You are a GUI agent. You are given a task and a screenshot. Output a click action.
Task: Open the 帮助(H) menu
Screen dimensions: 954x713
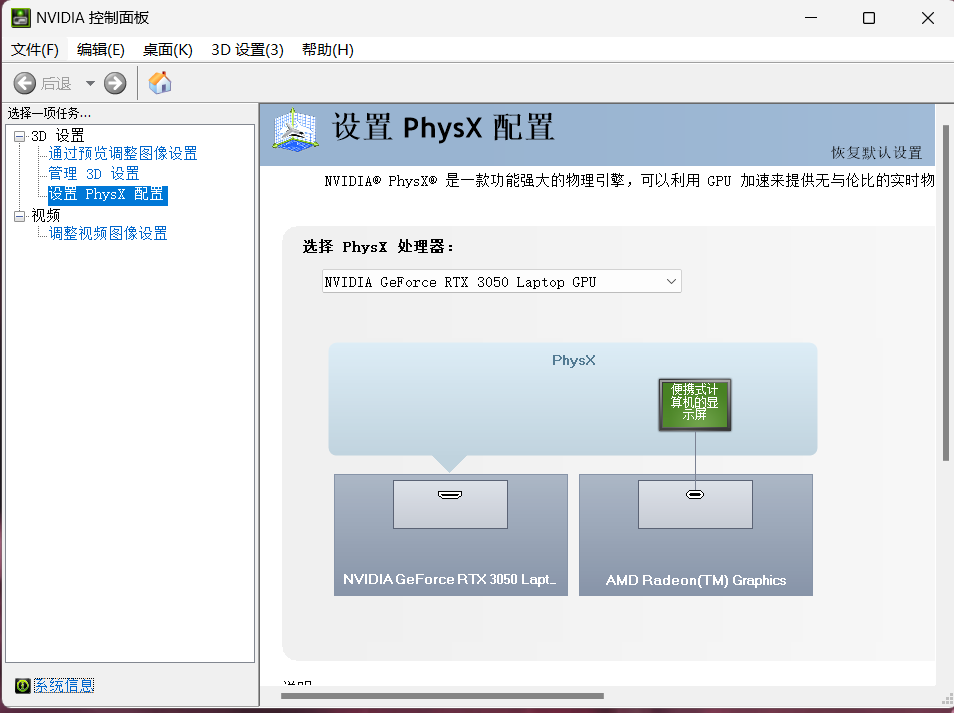point(327,50)
